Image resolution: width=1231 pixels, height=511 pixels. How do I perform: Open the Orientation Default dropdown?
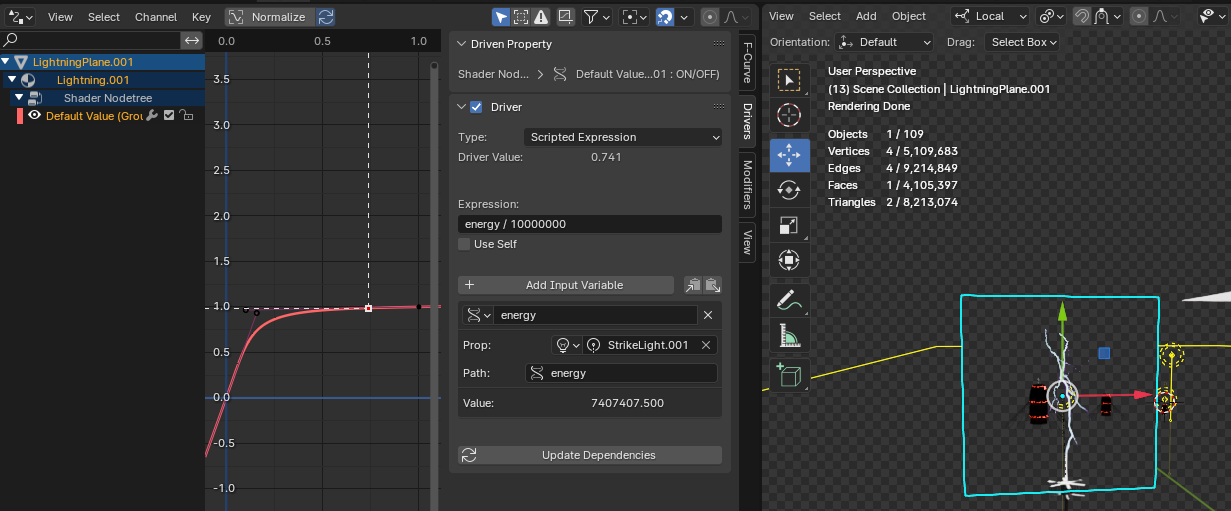(x=885, y=42)
